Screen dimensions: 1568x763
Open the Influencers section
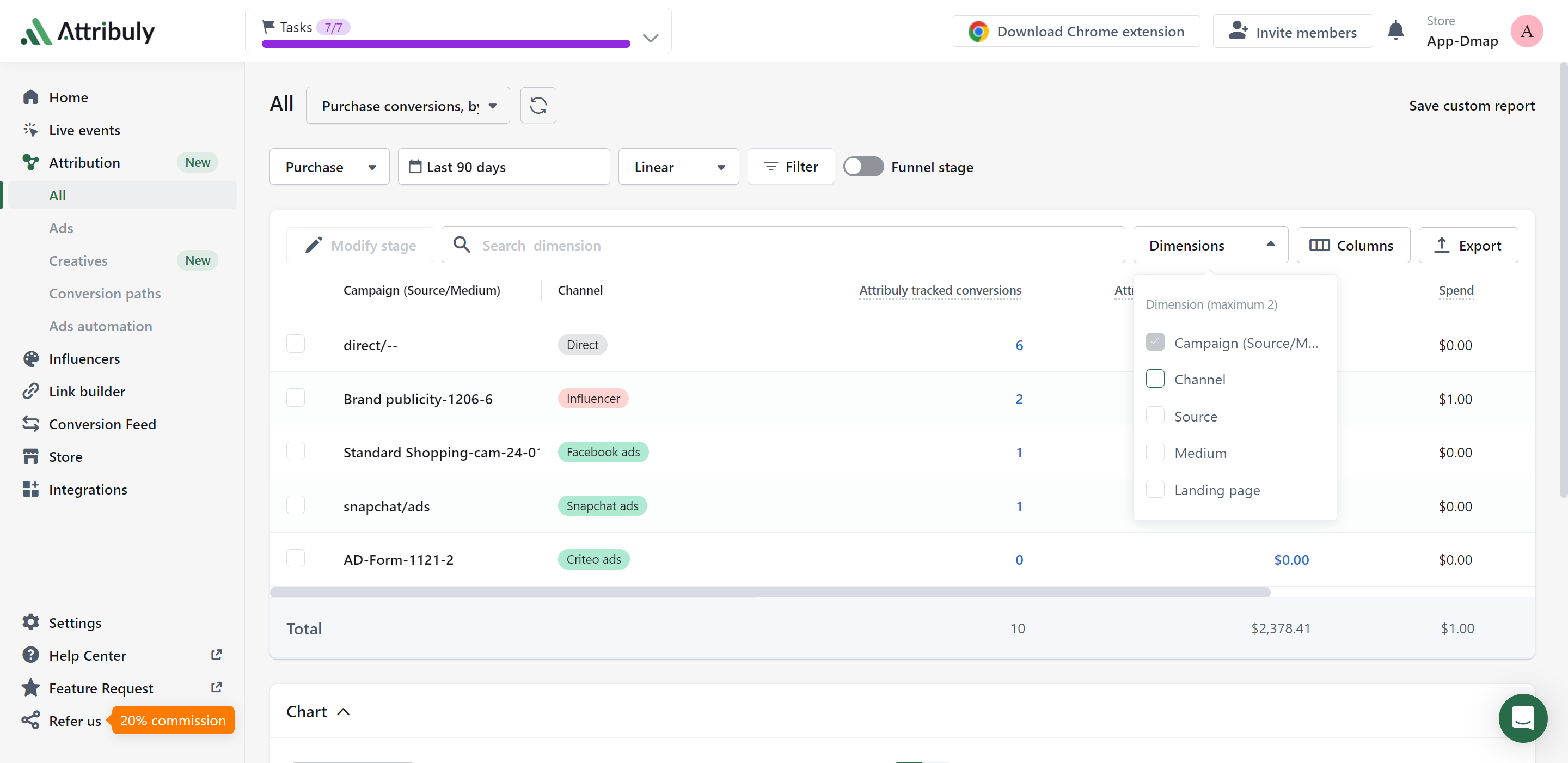point(84,358)
